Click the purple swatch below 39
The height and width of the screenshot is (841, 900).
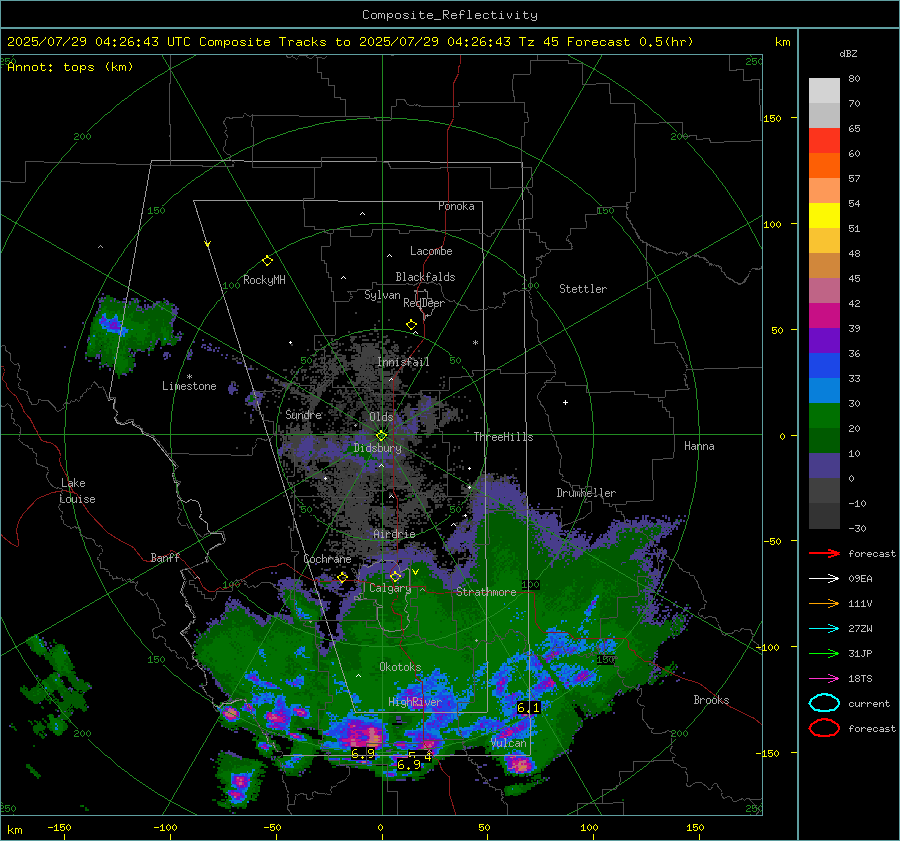pyautogui.click(x=824, y=340)
